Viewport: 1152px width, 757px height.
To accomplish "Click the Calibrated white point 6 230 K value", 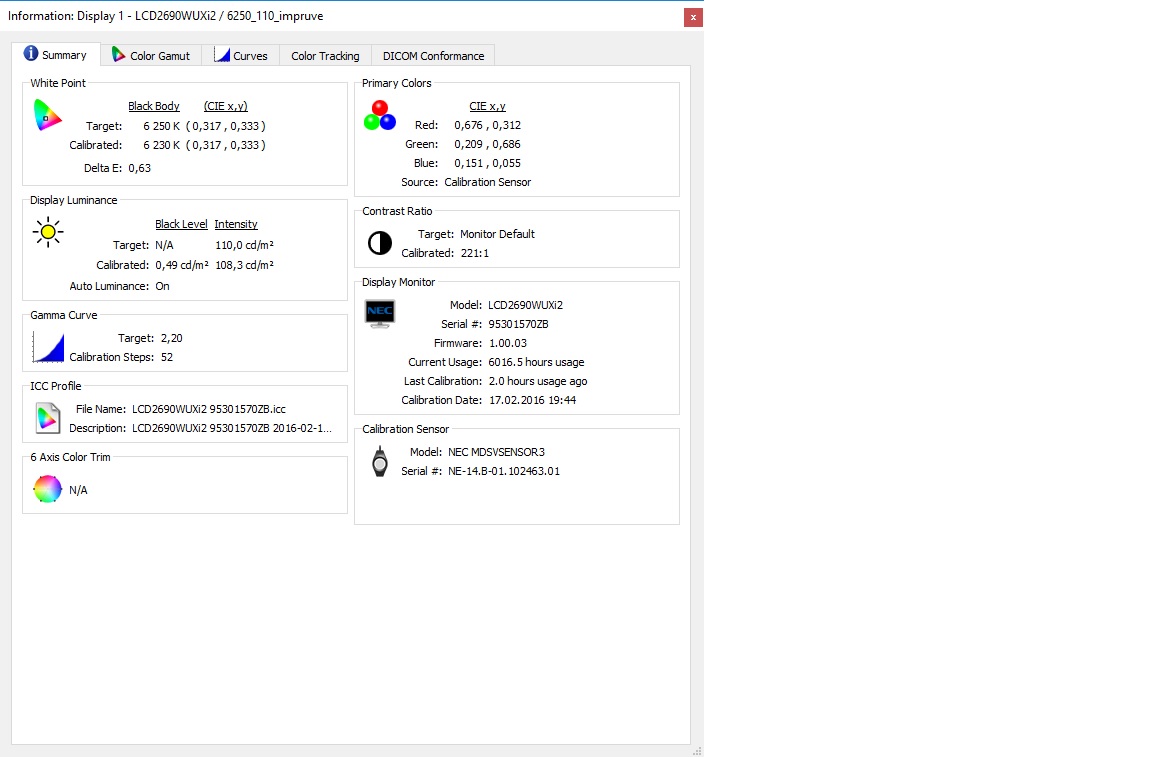I will (162, 145).
